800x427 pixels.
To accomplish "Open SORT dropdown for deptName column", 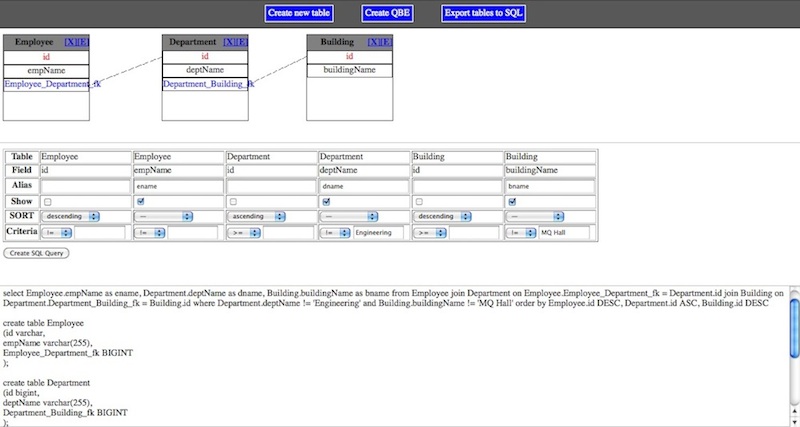I will [x=349, y=216].
